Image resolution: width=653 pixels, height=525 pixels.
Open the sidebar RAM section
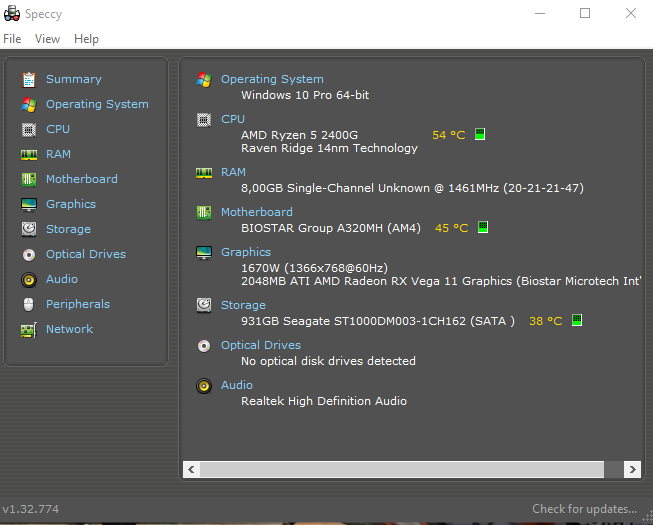[58, 154]
